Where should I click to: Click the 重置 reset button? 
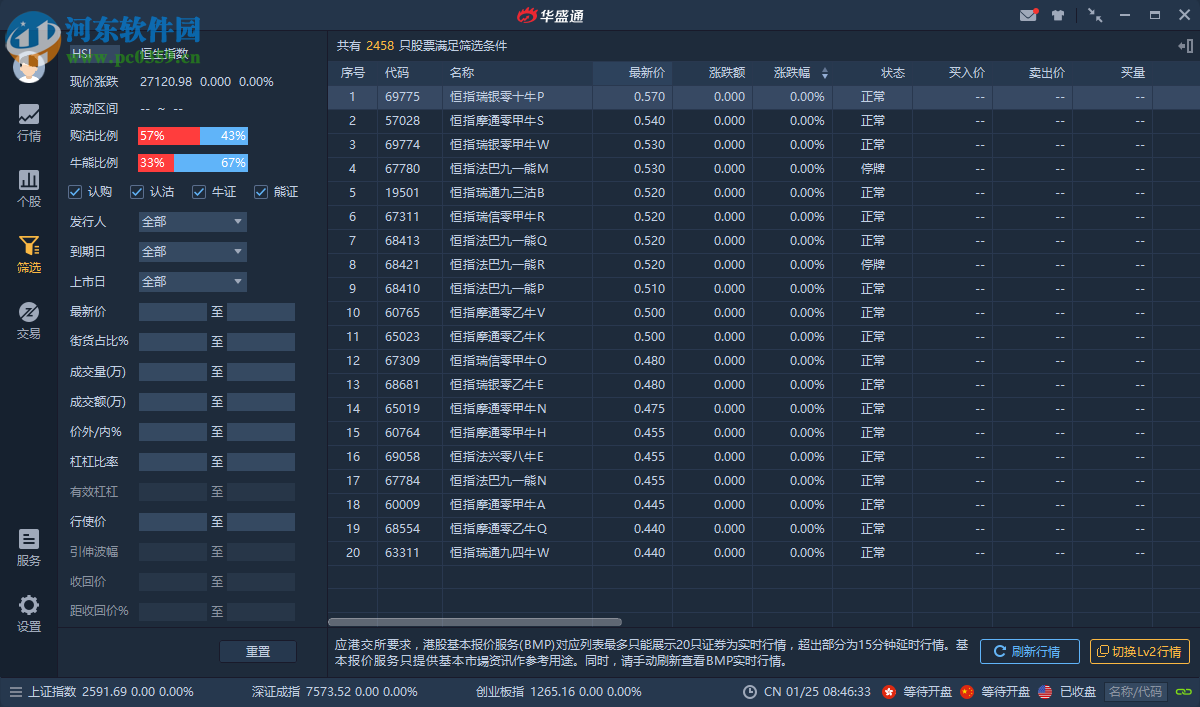point(257,651)
